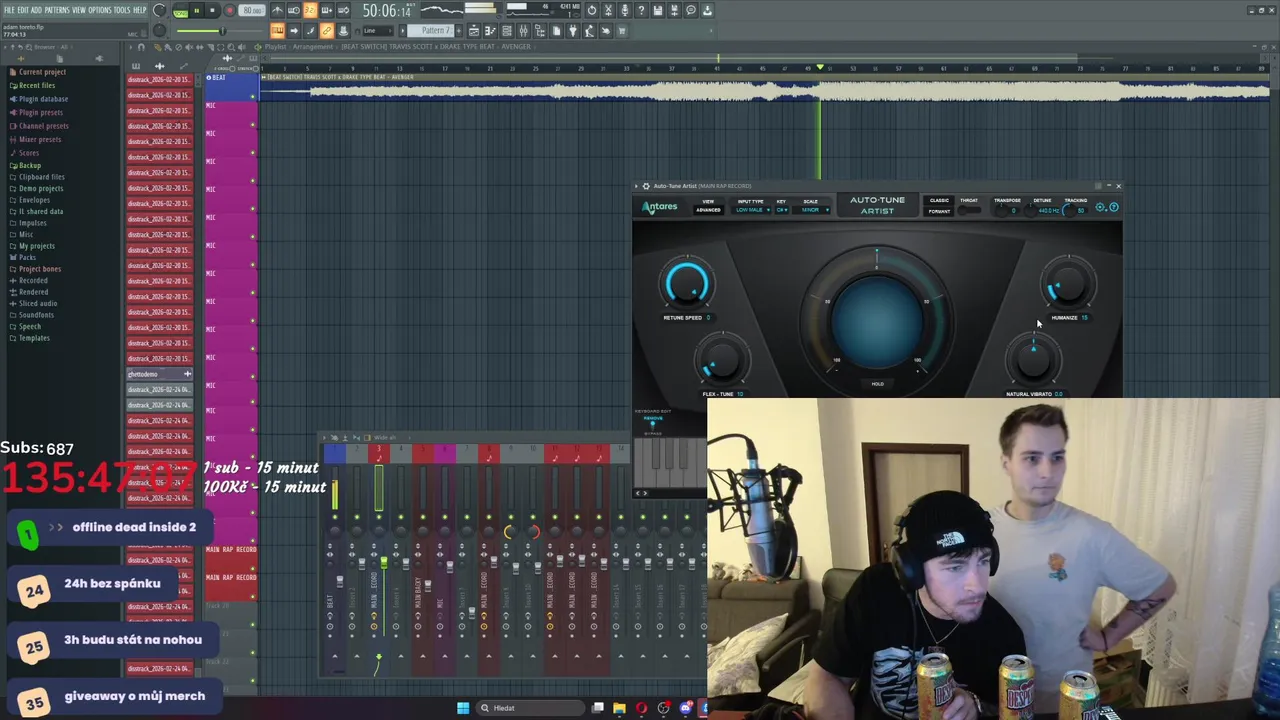Open plugin window options gear in title bar
The height and width of the screenshot is (720, 1280).
646,186
